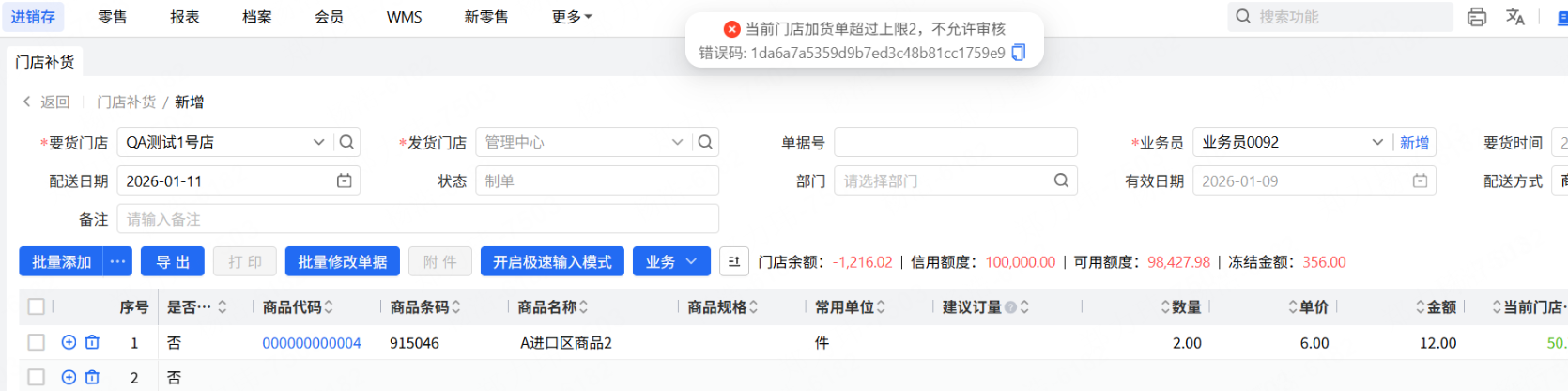Image resolution: width=1568 pixels, height=391 pixels.
Task: Open the column settings icon next to 业务
Action: [734, 261]
